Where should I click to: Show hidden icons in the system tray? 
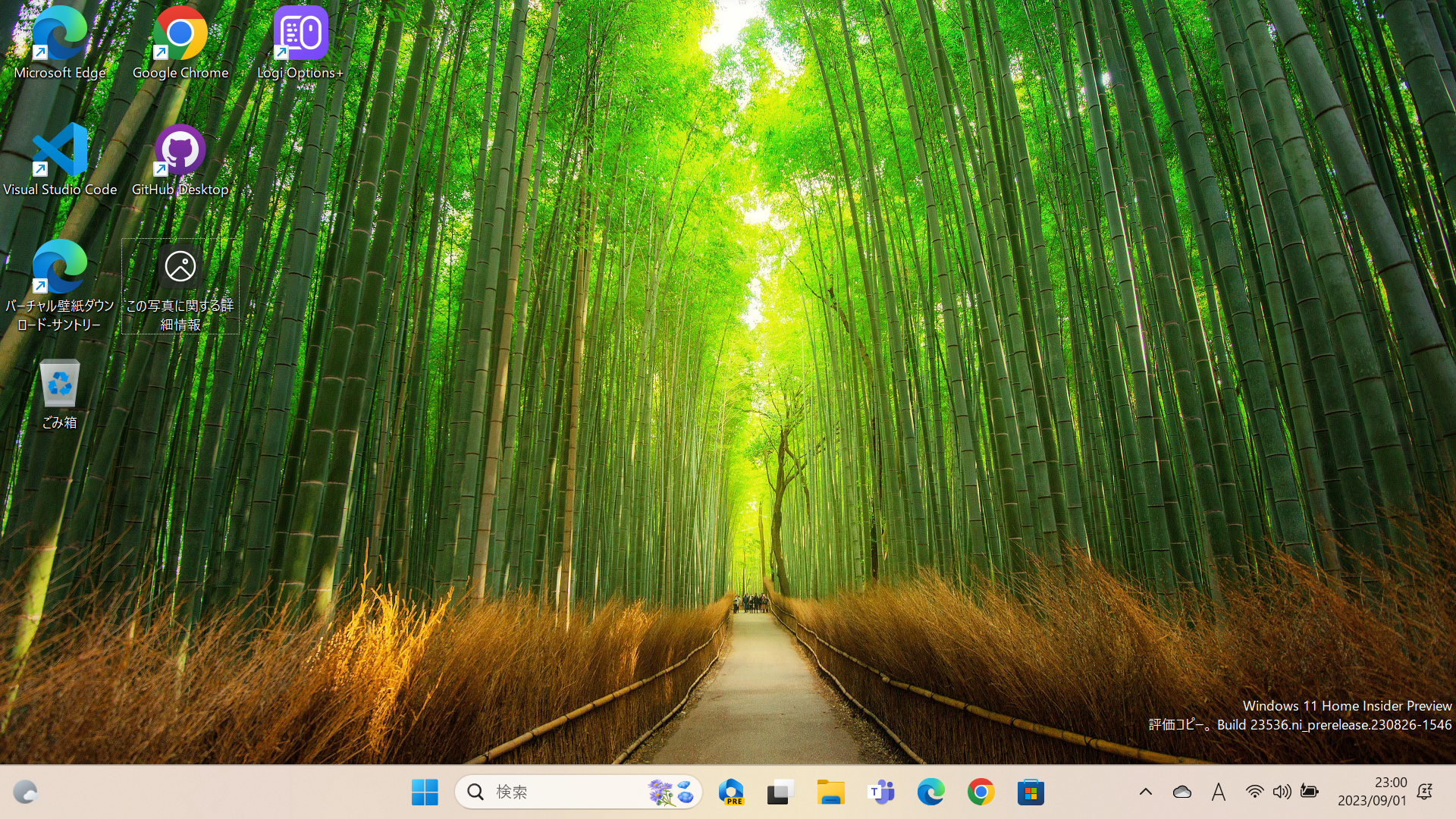click(x=1146, y=792)
